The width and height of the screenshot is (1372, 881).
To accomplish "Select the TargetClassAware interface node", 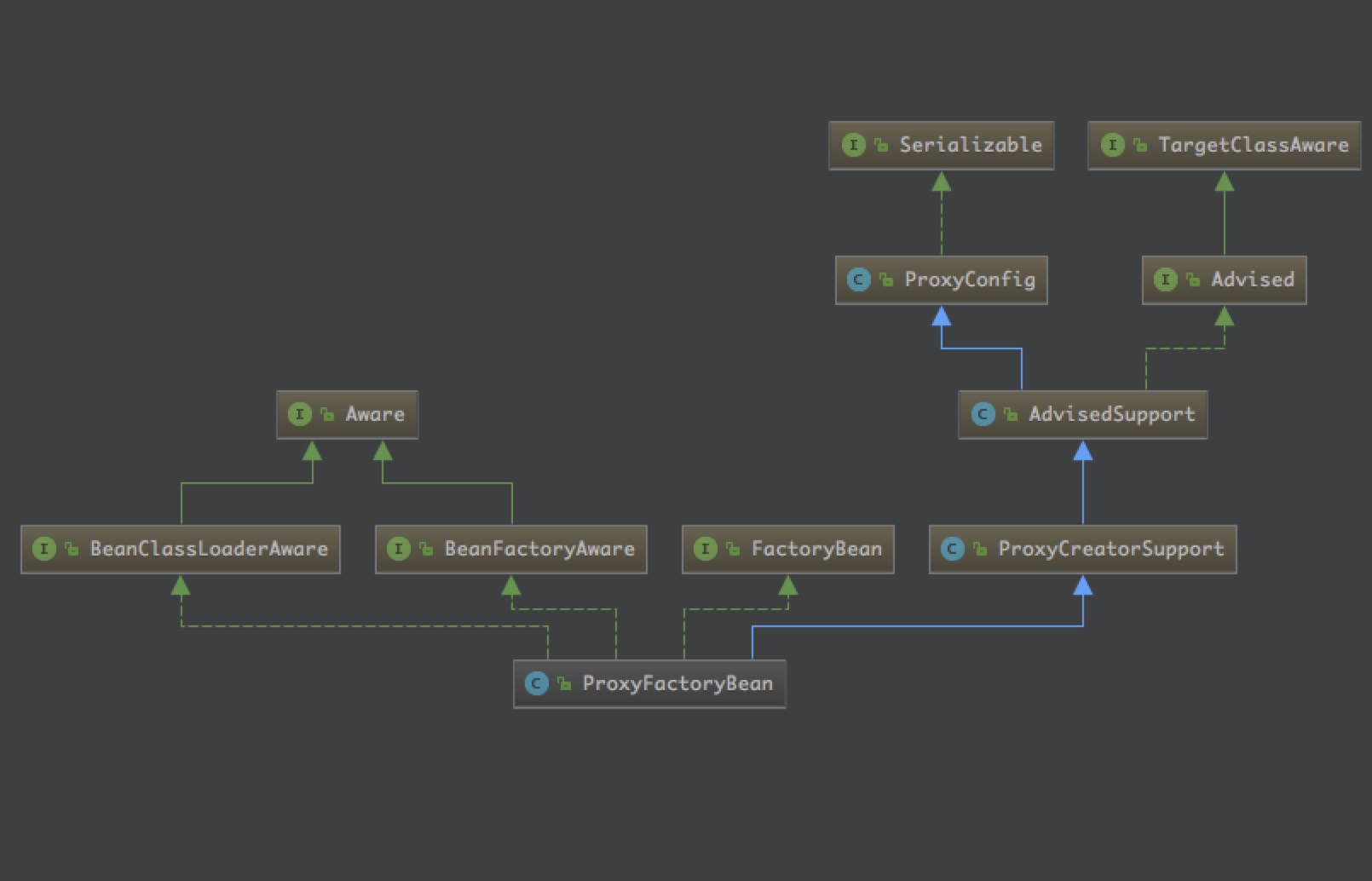I will [x=1224, y=146].
